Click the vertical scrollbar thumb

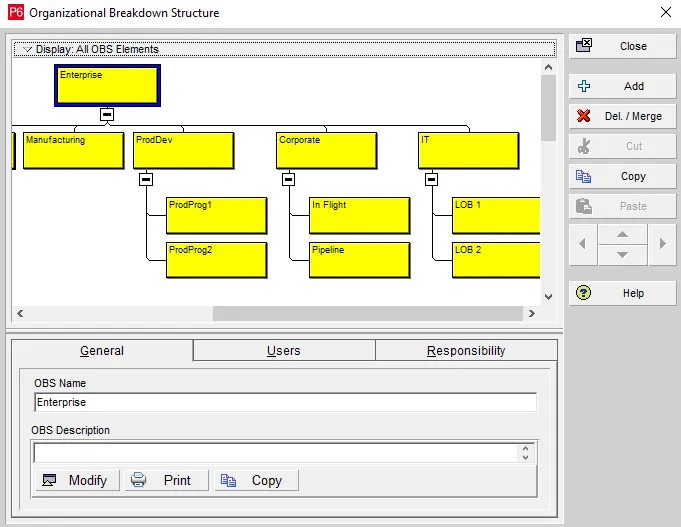click(548, 108)
